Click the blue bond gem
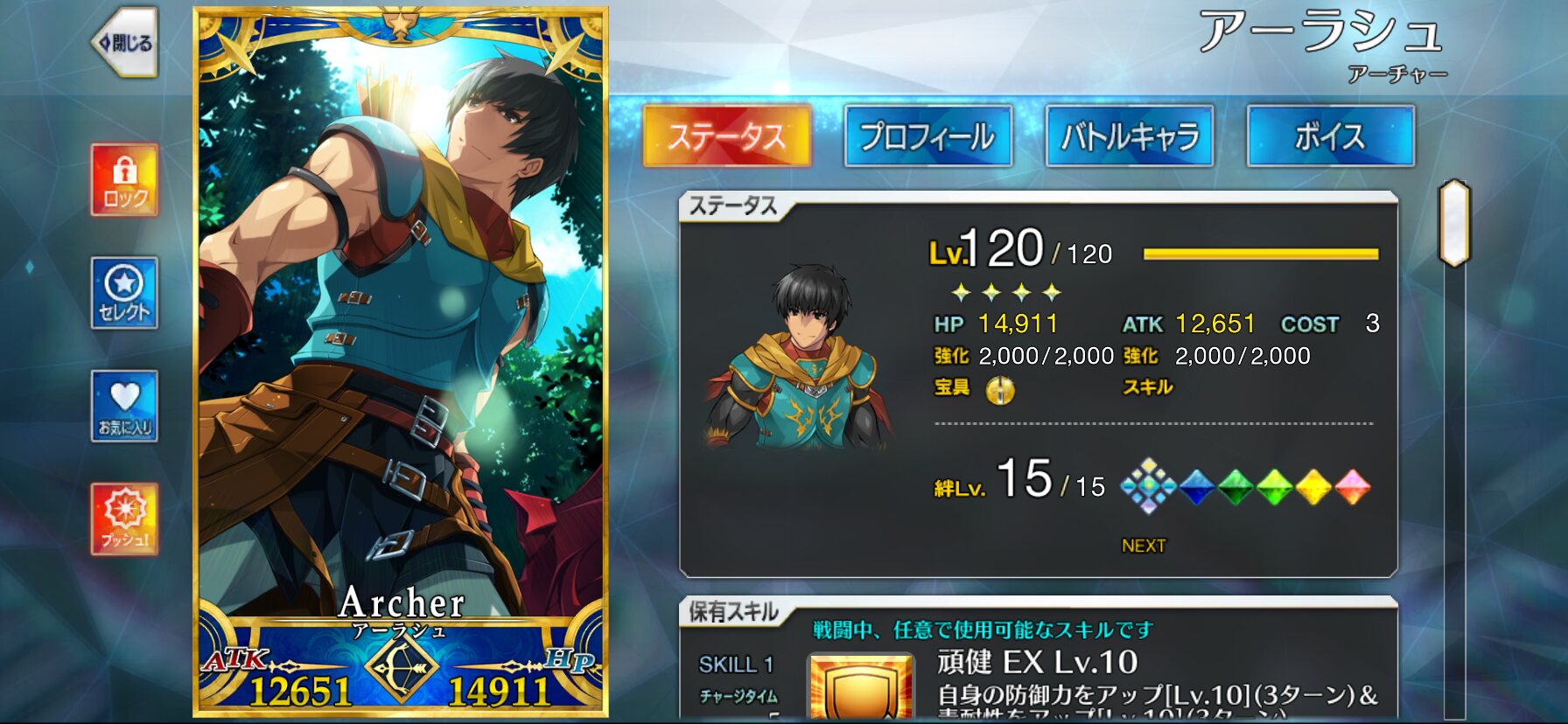 tap(1197, 487)
